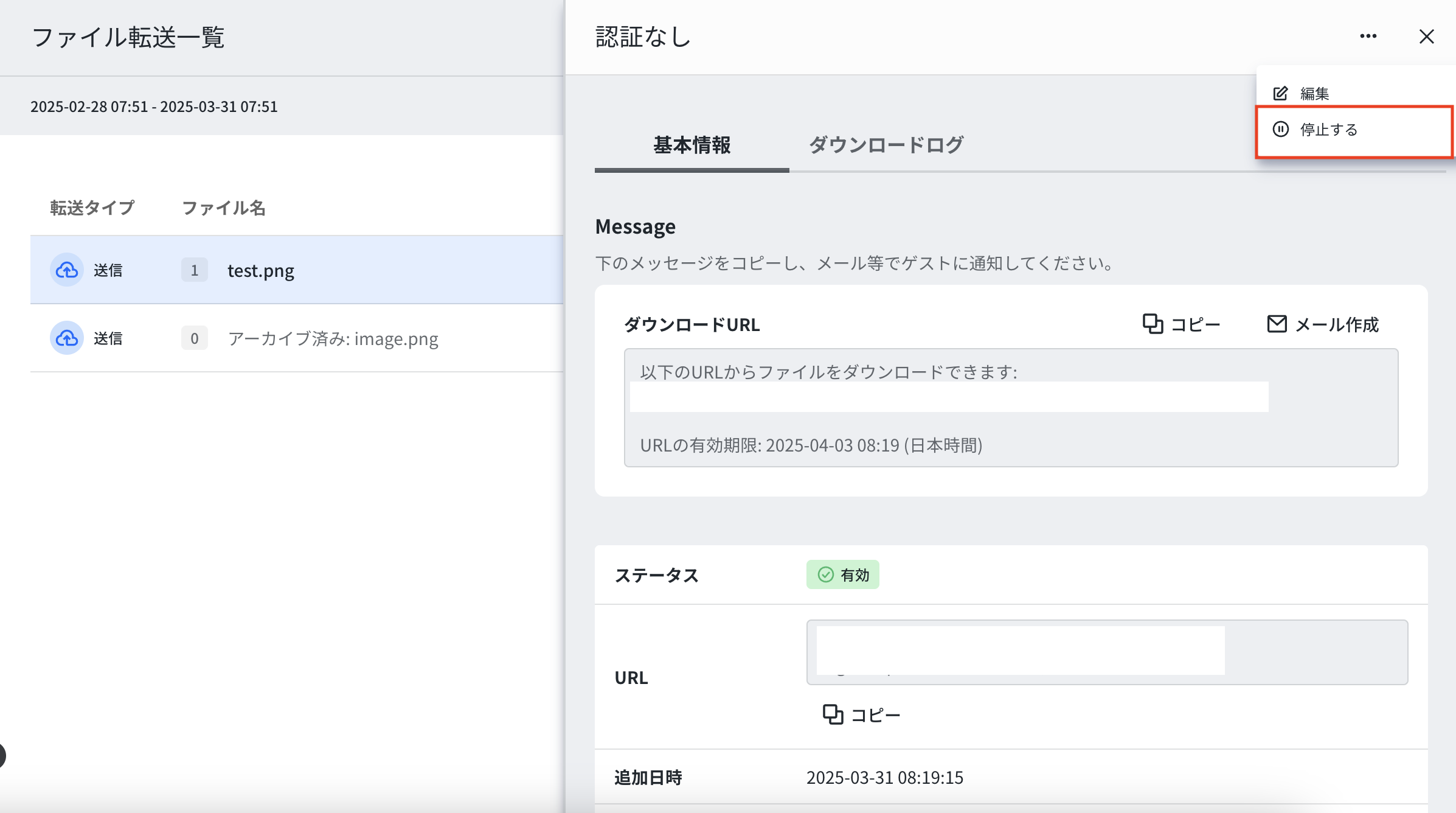Open the アーカイブ済み: image.png row
Viewport: 1456px width, 813px height.
[333, 338]
